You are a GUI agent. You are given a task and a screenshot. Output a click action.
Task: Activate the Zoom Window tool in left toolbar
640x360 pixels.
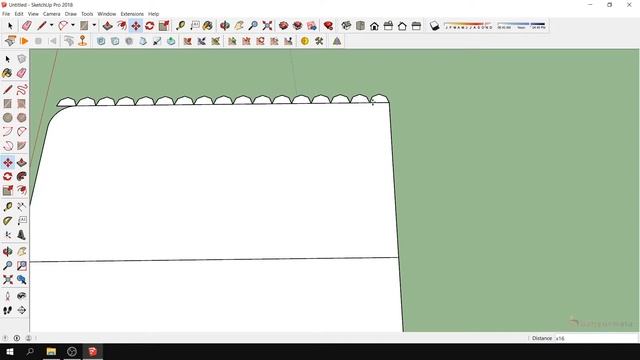[22, 266]
